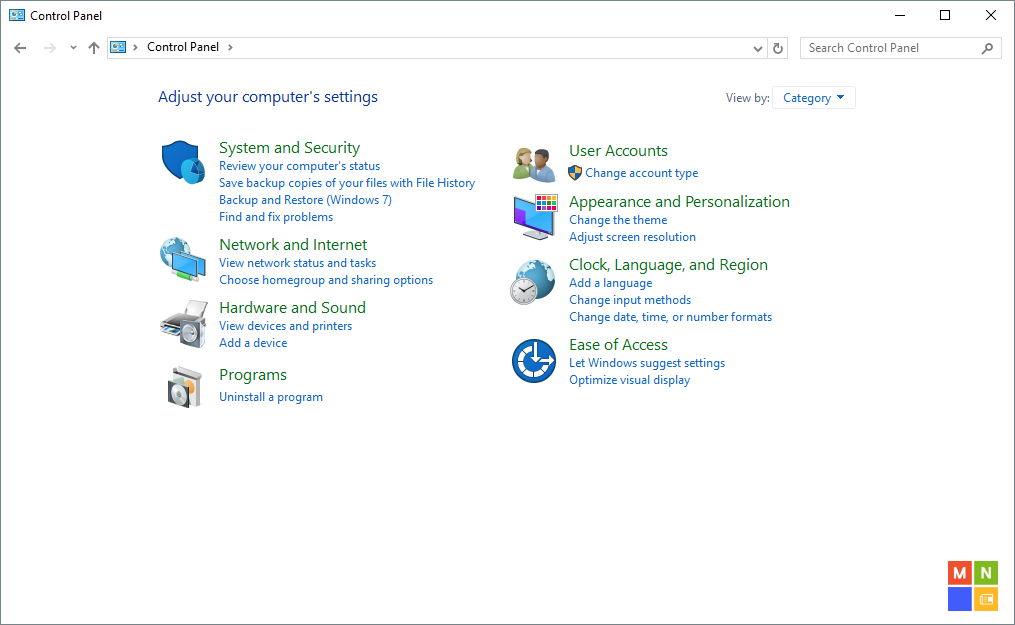
Task: Open the Appearance and Personalization monitor icon
Action: (x=535, y=217)
